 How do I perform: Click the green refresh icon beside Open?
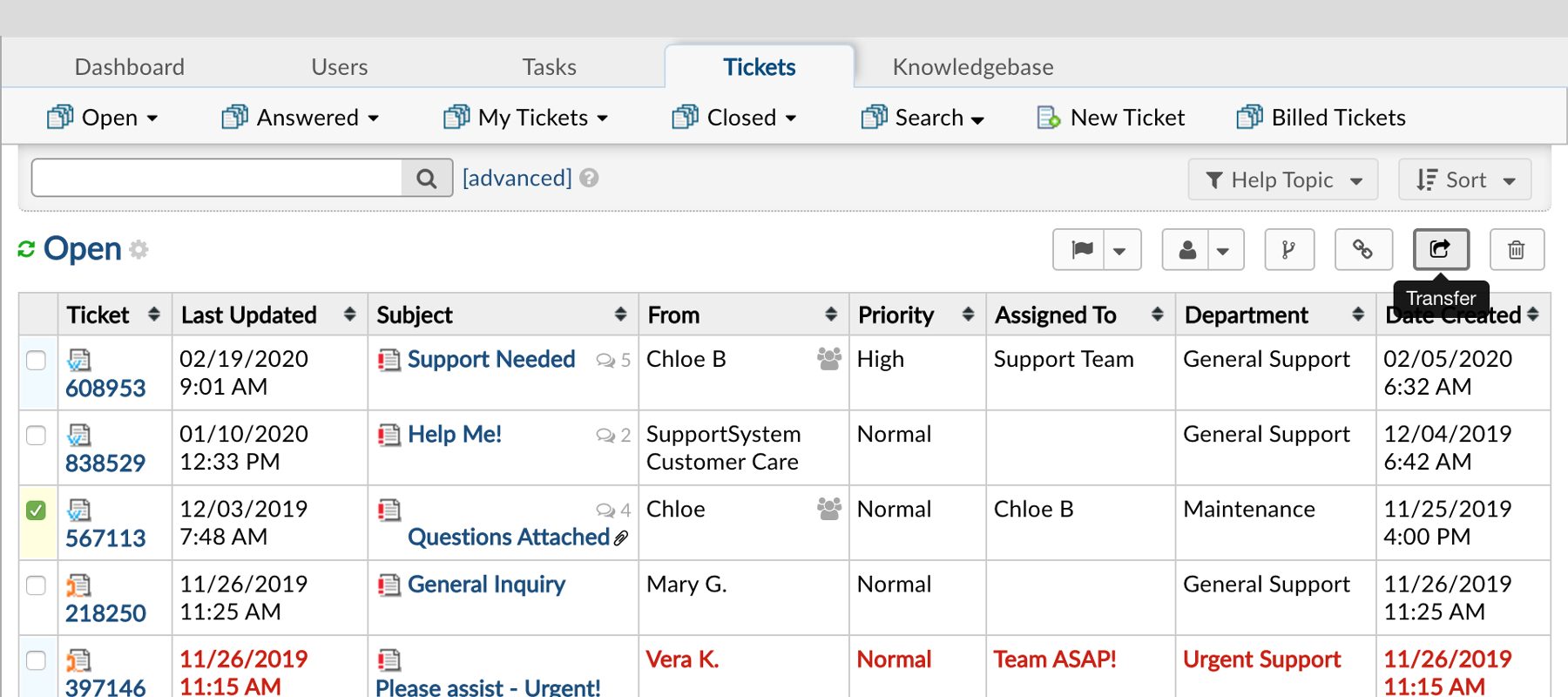[26, 249]
